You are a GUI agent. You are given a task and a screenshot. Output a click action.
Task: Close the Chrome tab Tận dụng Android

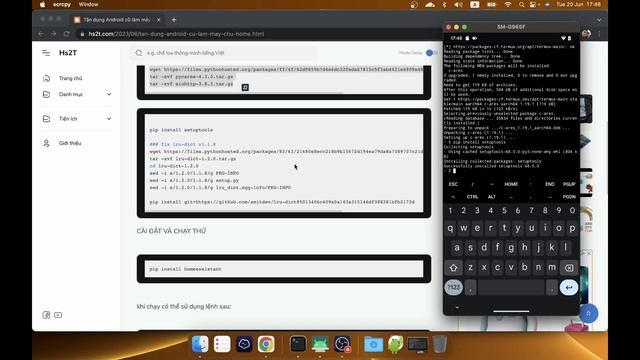(158, 20)
